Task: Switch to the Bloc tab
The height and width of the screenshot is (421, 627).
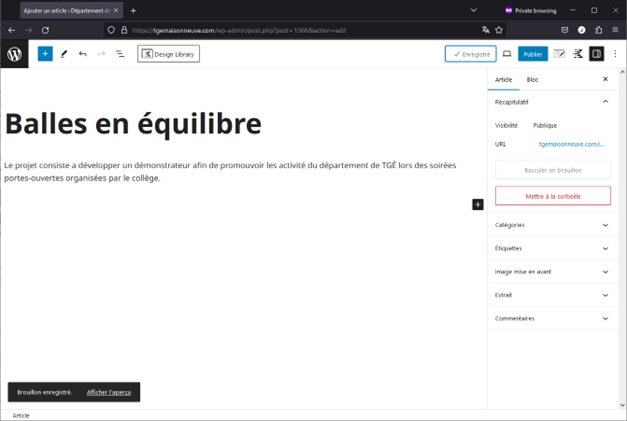Action: (x=532, y=79)
